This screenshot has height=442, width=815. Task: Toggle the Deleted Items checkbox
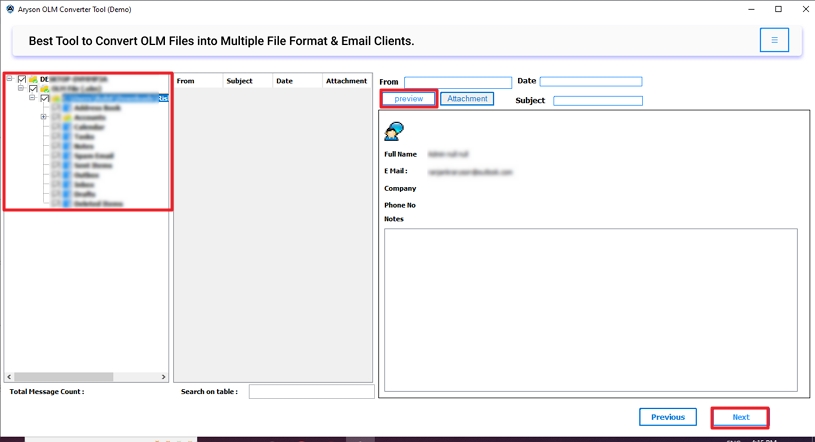56,204
